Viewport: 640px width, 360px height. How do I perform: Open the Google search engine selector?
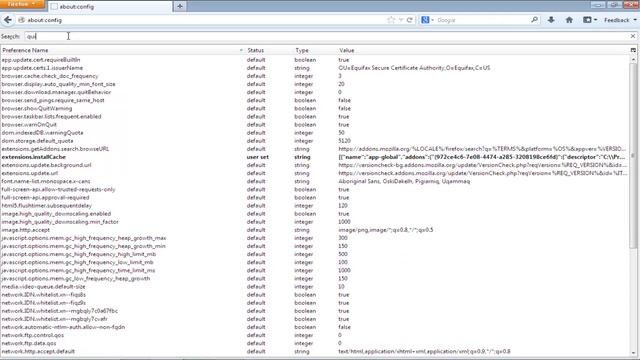(x=427, y=20)
